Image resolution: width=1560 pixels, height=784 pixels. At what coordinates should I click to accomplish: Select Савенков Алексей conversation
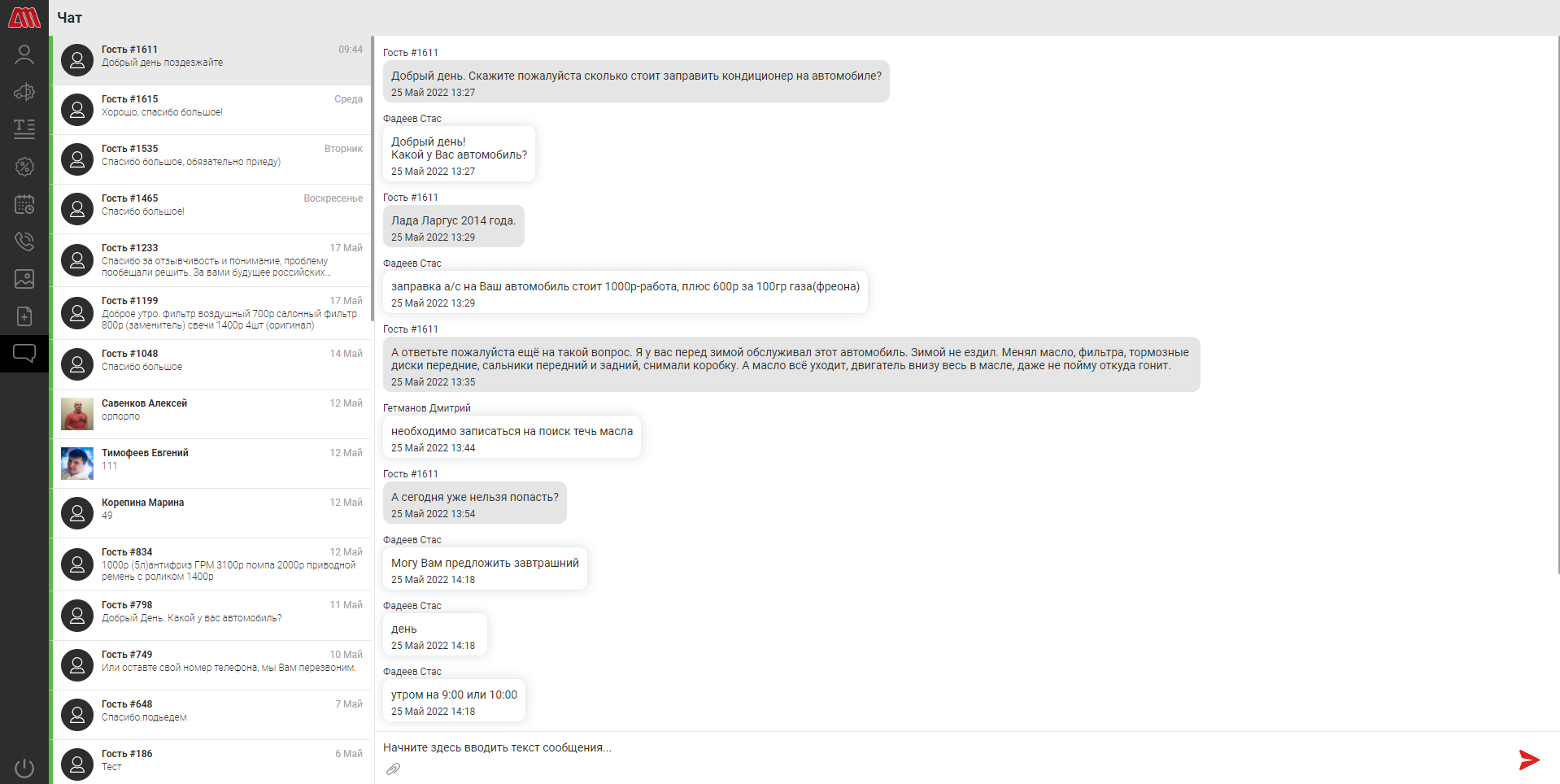pos(211,414)
